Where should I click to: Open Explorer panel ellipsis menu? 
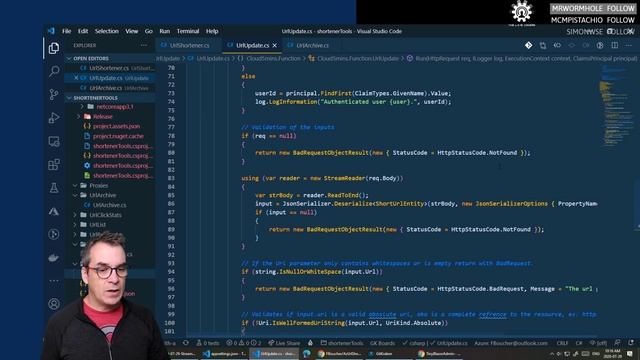coord(144,45)
